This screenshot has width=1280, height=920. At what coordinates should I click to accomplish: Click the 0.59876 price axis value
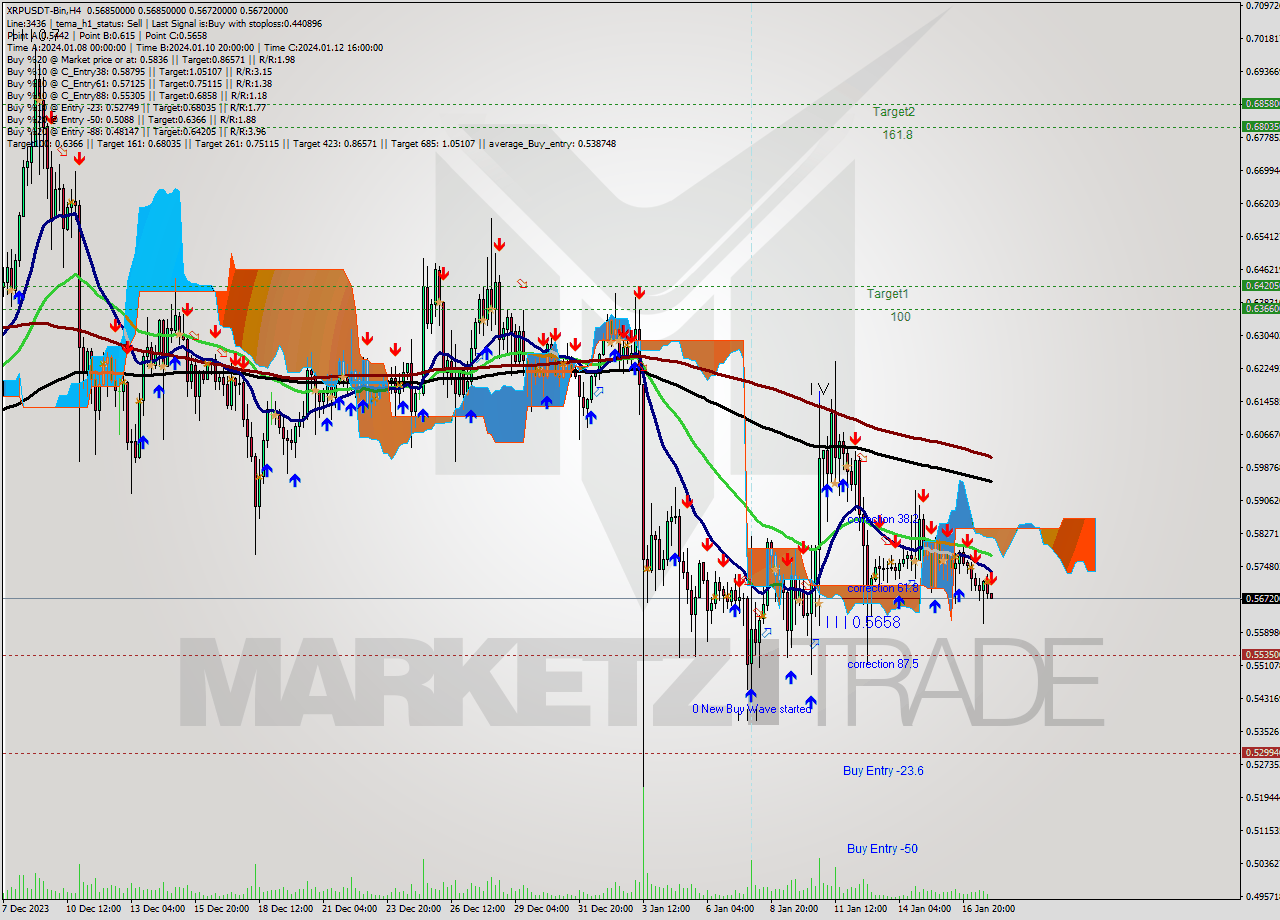pos(1262,468)
